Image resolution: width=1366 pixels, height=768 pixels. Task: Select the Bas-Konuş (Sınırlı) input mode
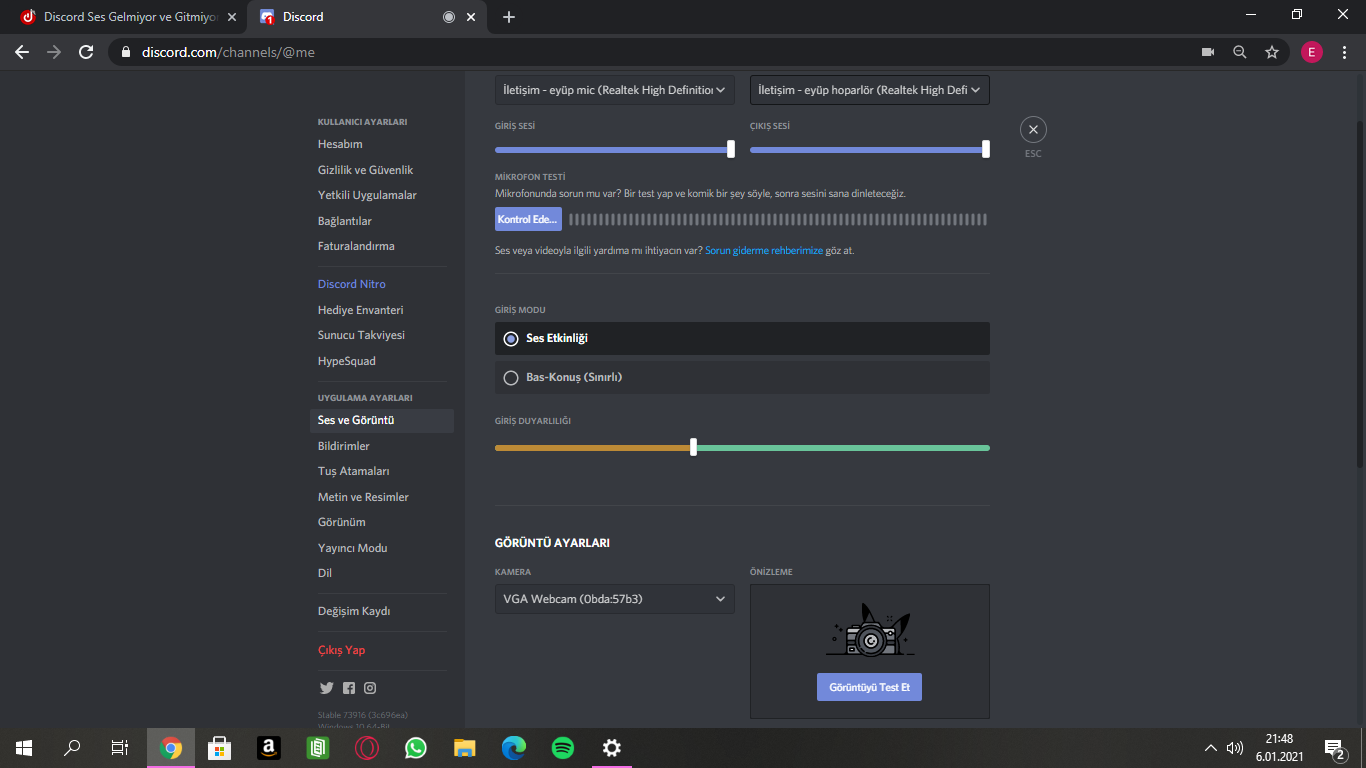pyautogui.click(x=742, y=377)
